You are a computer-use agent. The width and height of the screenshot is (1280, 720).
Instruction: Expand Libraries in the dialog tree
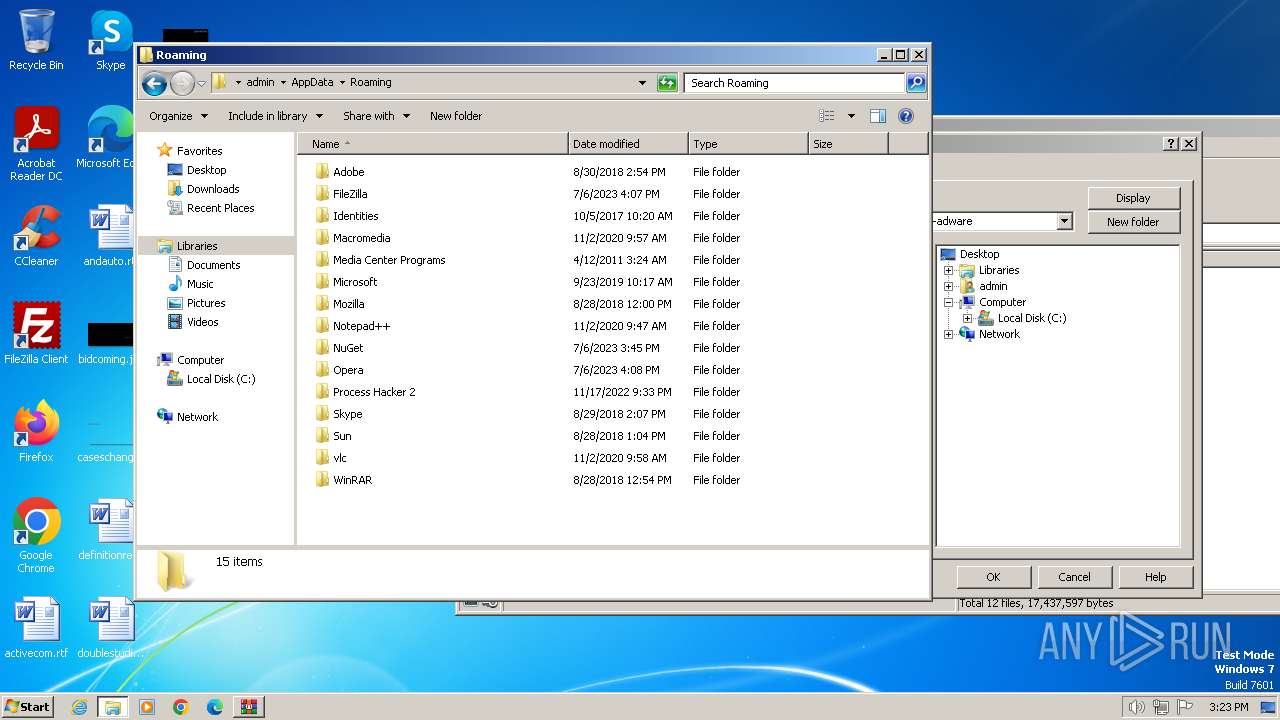[948, 270]
